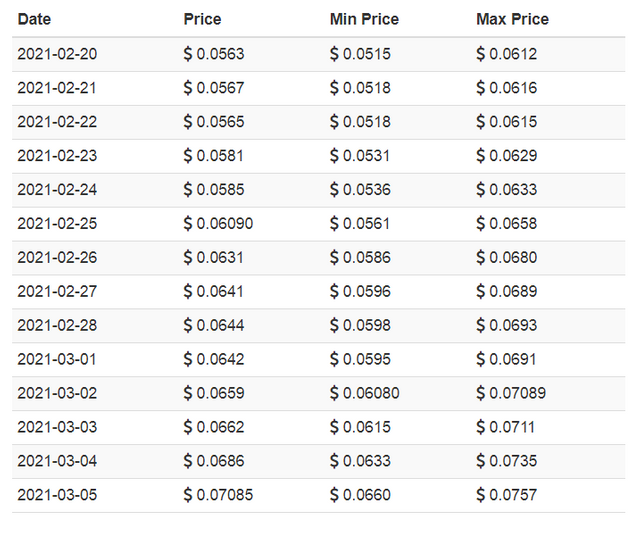The image size is (640, 545).
Task: Click max price $ 0.0633 on 2021-02-24
Action: [x=507, y=189]
